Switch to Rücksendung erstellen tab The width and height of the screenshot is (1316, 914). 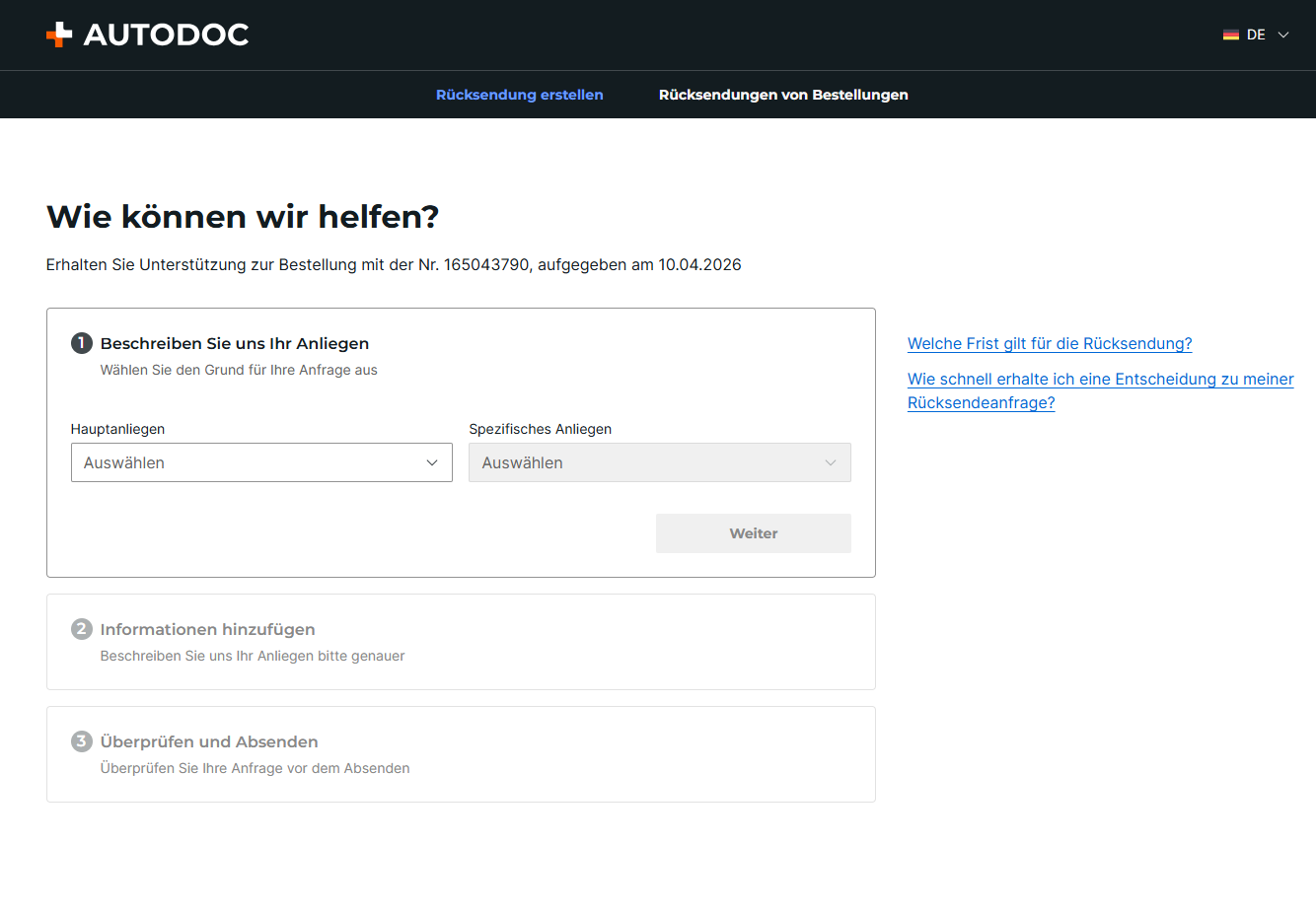520,95
